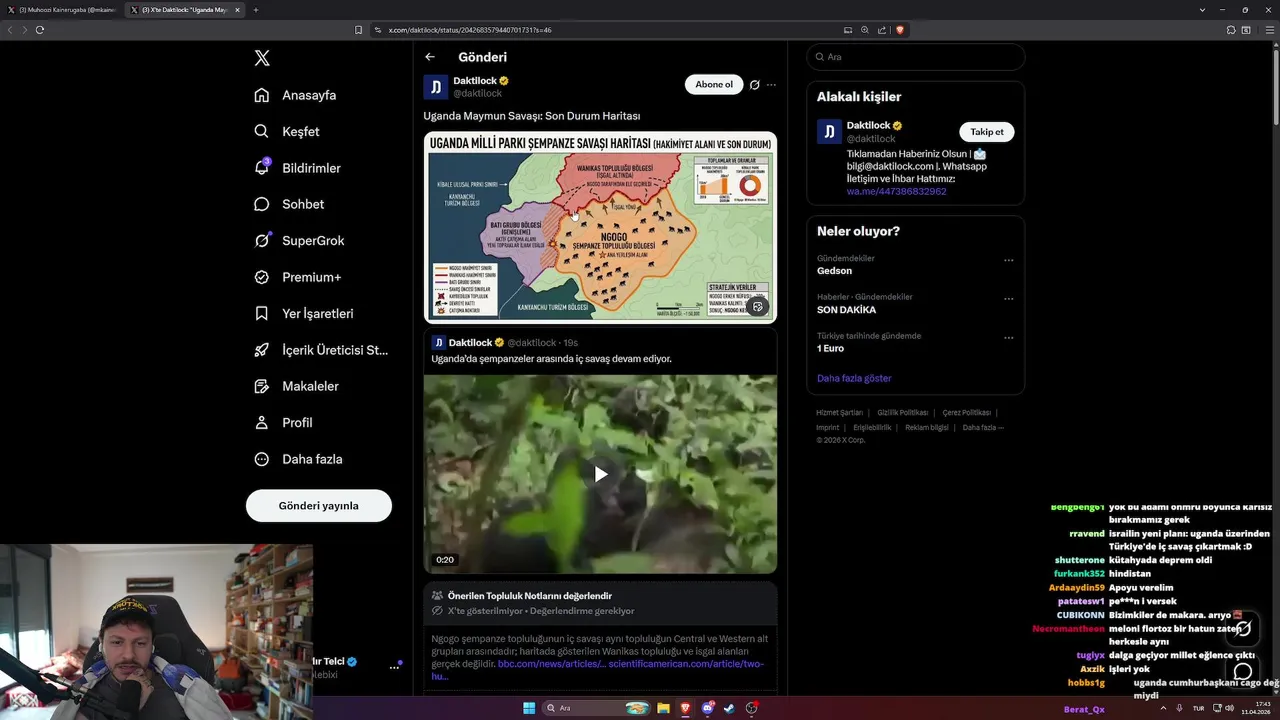Click image icon on map corner

(758, 307)
